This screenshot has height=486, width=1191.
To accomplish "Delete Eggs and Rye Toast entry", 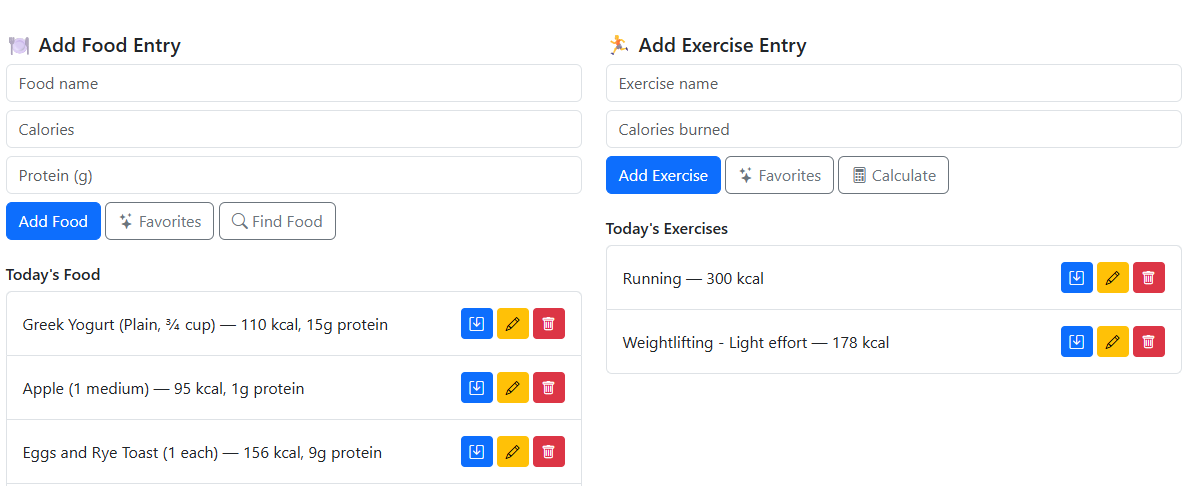I will 548,452.
